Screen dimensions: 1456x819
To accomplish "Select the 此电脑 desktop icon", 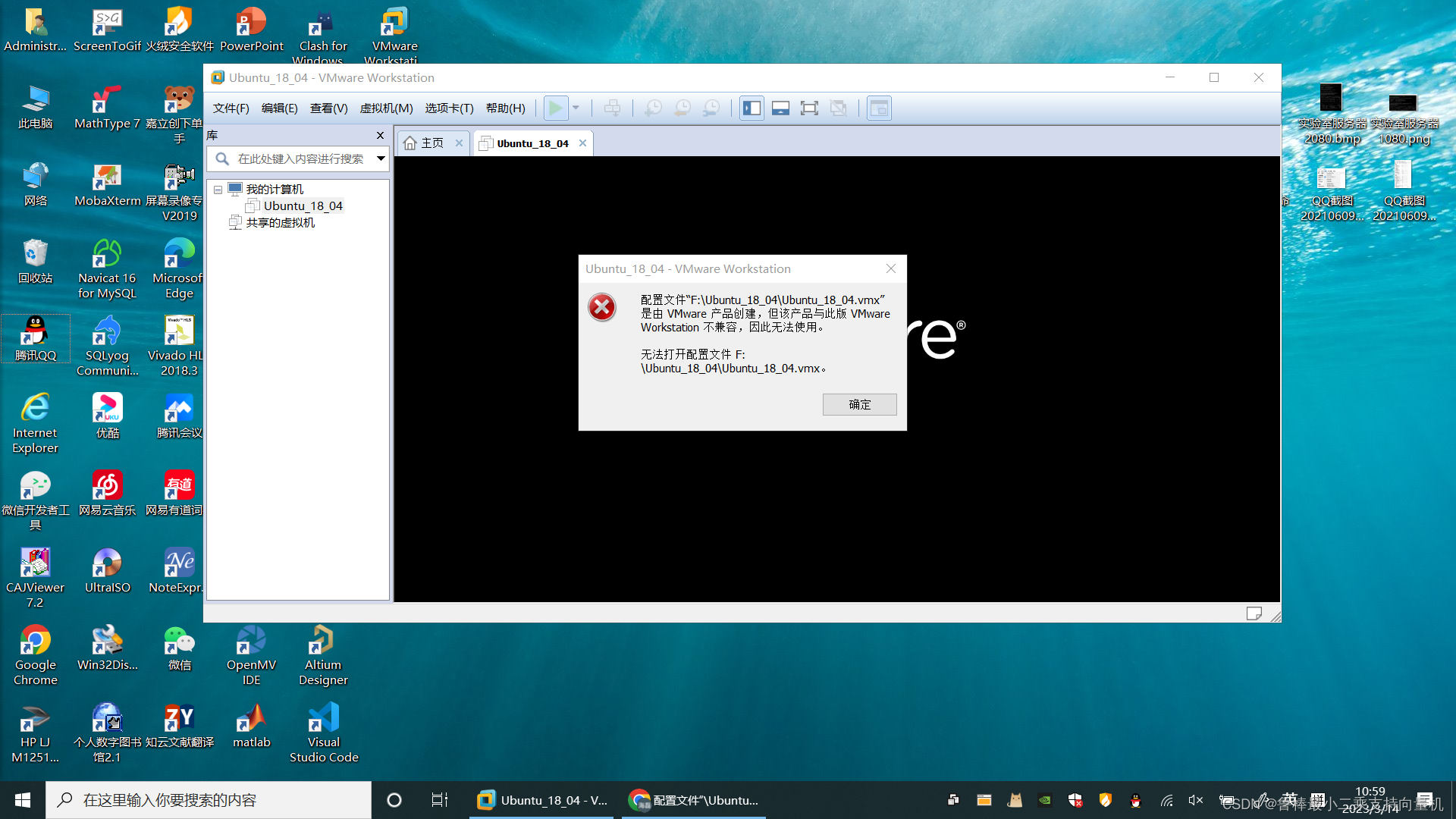I will pyautogui.click(x=35, y=107).
